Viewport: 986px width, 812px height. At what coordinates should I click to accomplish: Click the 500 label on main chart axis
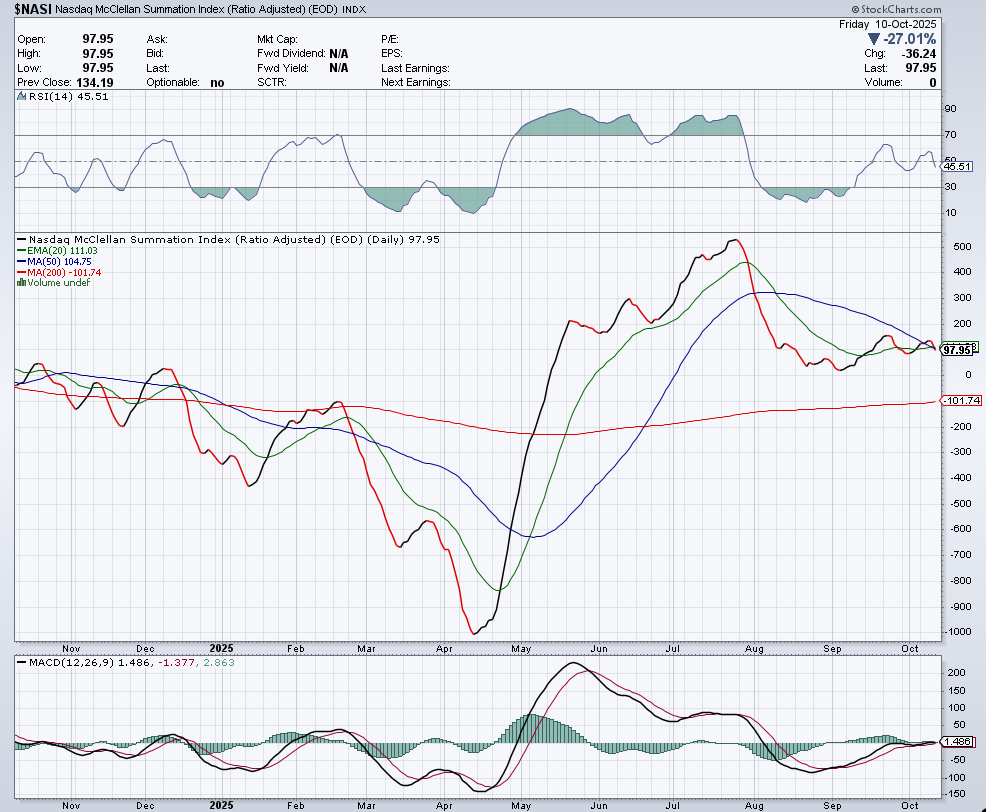962,246
